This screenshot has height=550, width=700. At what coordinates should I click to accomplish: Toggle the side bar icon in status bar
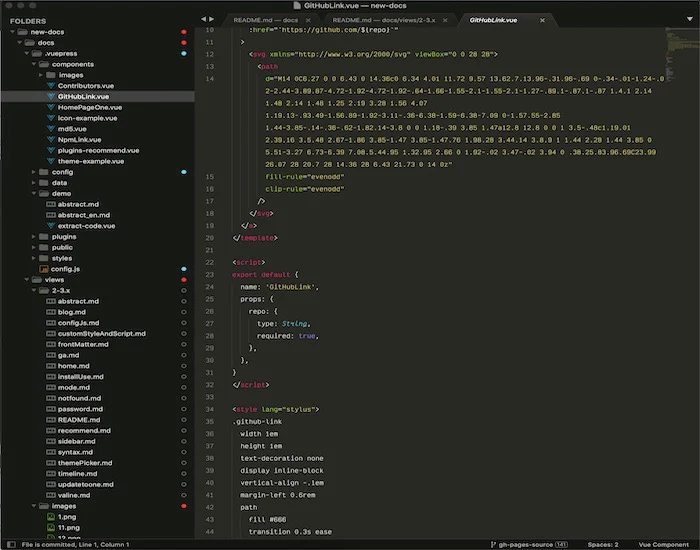click(x=12, y=544)
